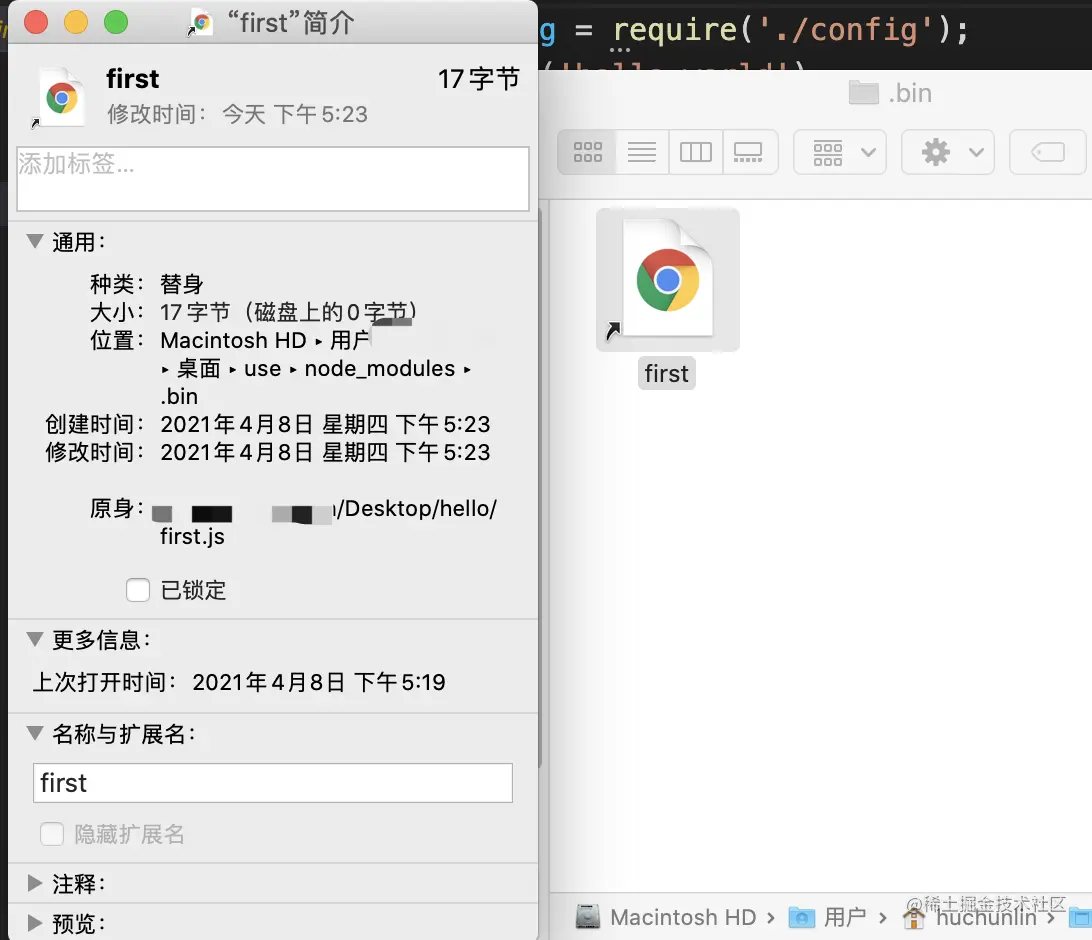Click huchunlin home folder in path bar
This screenshot has width=1092, height=940.
pyautogui.click(x=985, y=918)
